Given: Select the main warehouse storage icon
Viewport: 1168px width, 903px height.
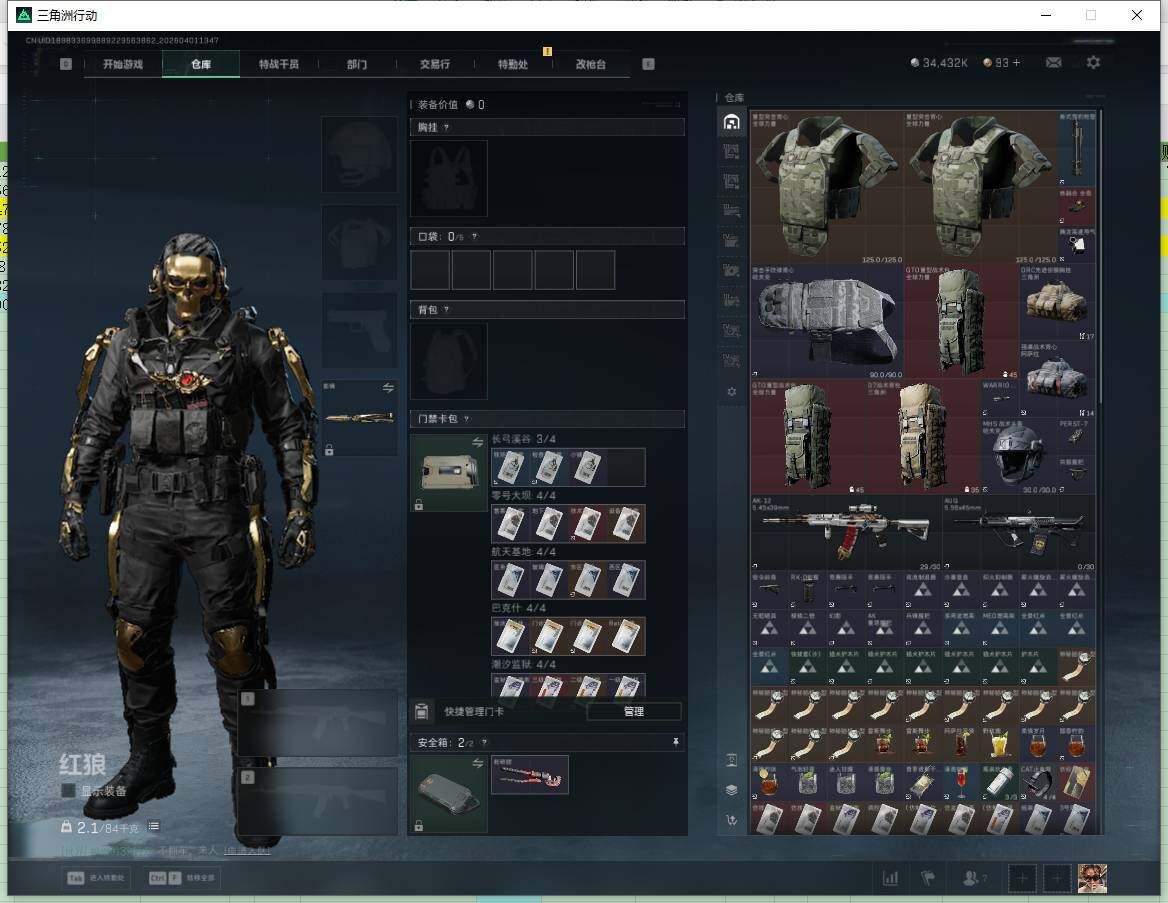Looking at the screenshot, I should pyautogui.click(x=731, y=122).
